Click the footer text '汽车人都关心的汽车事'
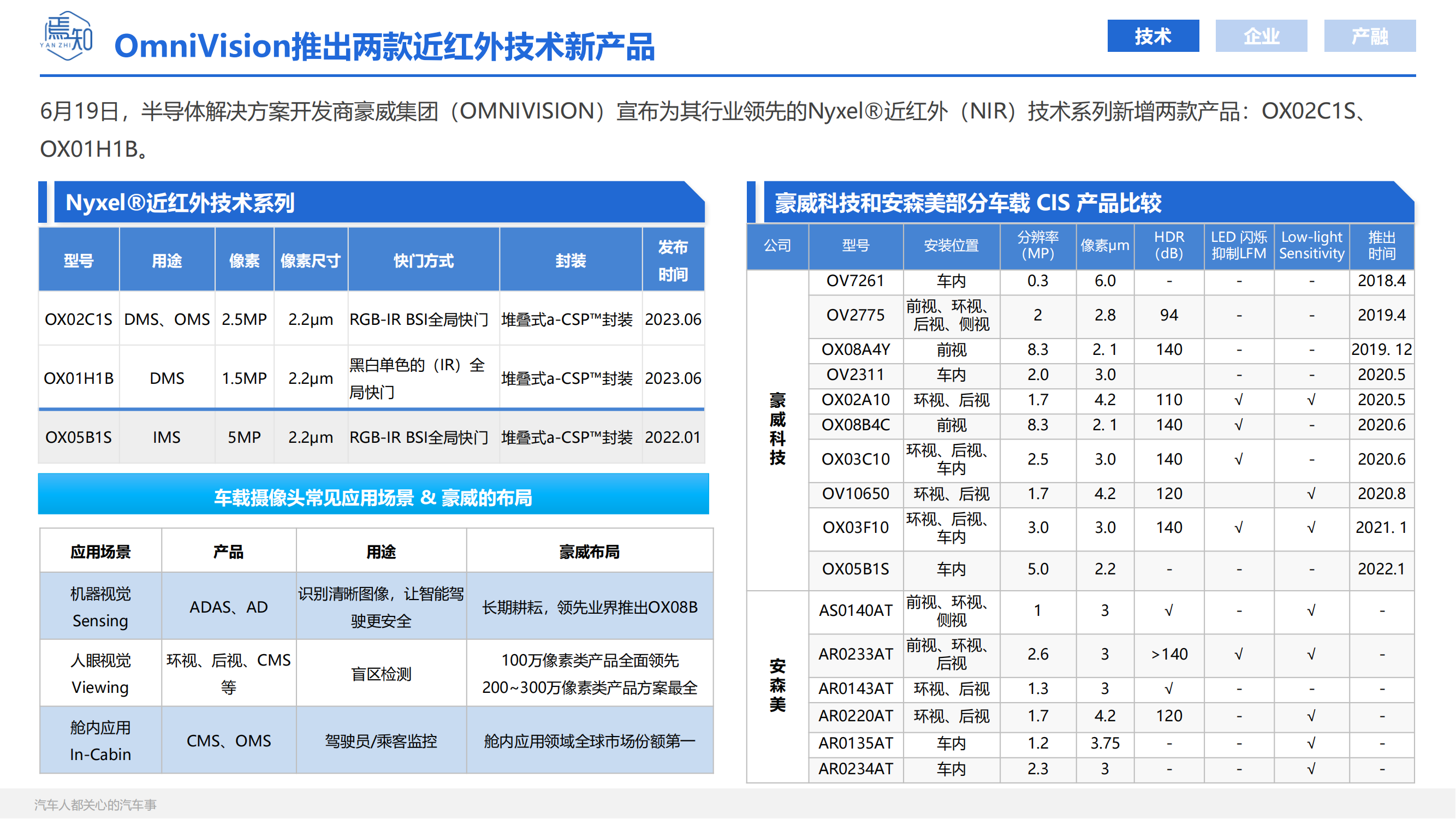The width and height of the screenshot is (1456, 819). tap(96, 805)
